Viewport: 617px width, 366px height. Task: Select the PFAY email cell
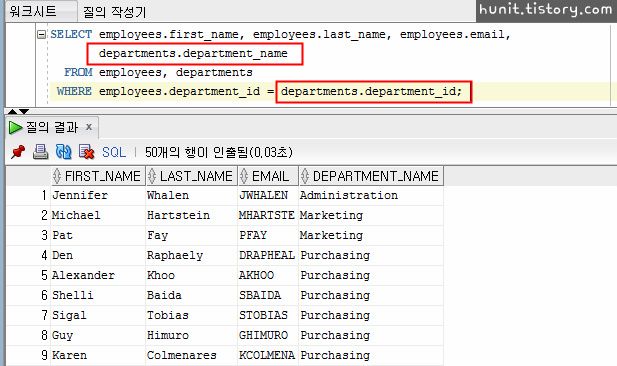268,235
